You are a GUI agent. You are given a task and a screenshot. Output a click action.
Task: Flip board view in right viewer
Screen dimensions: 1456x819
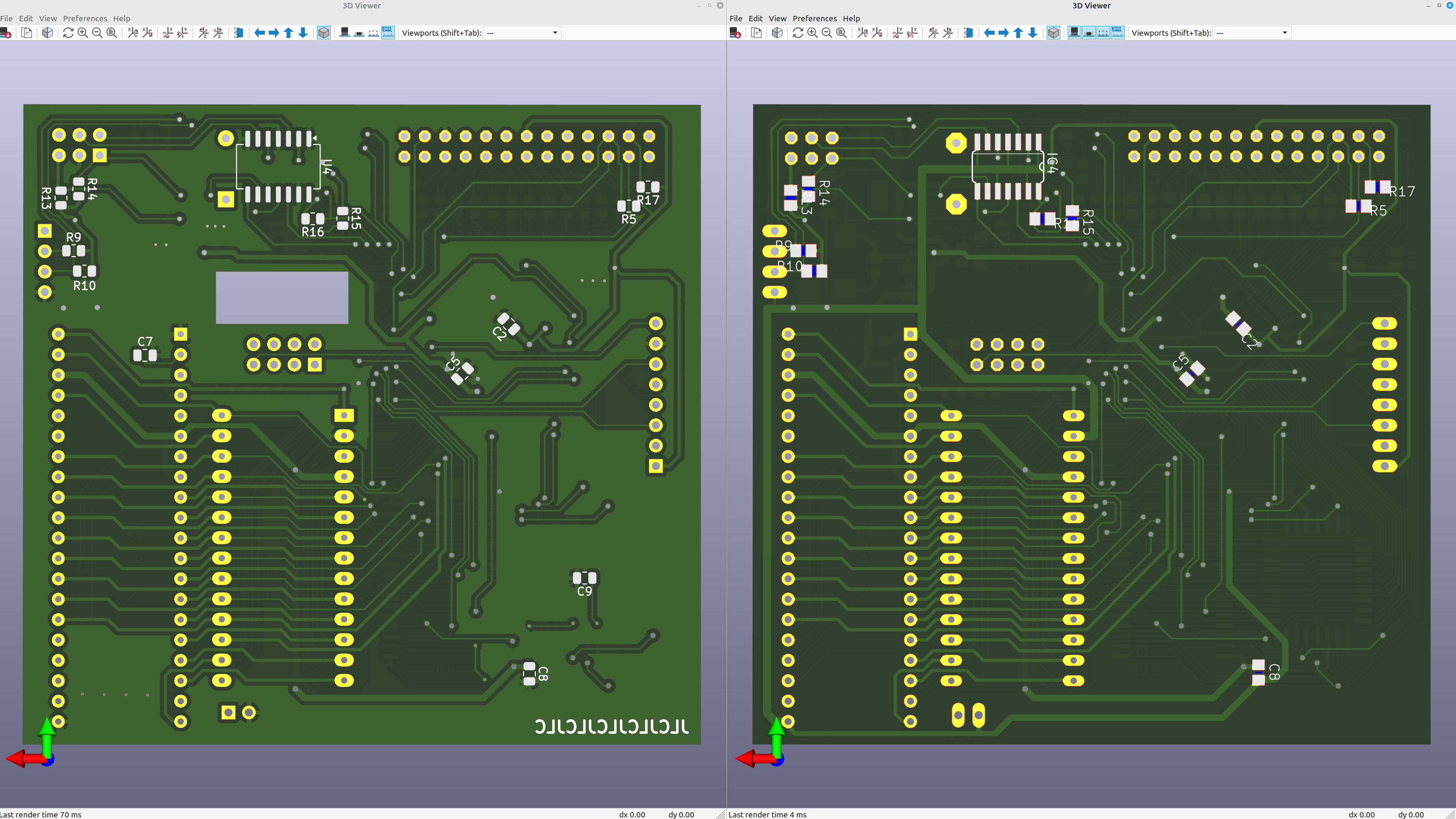click(968, 33)
